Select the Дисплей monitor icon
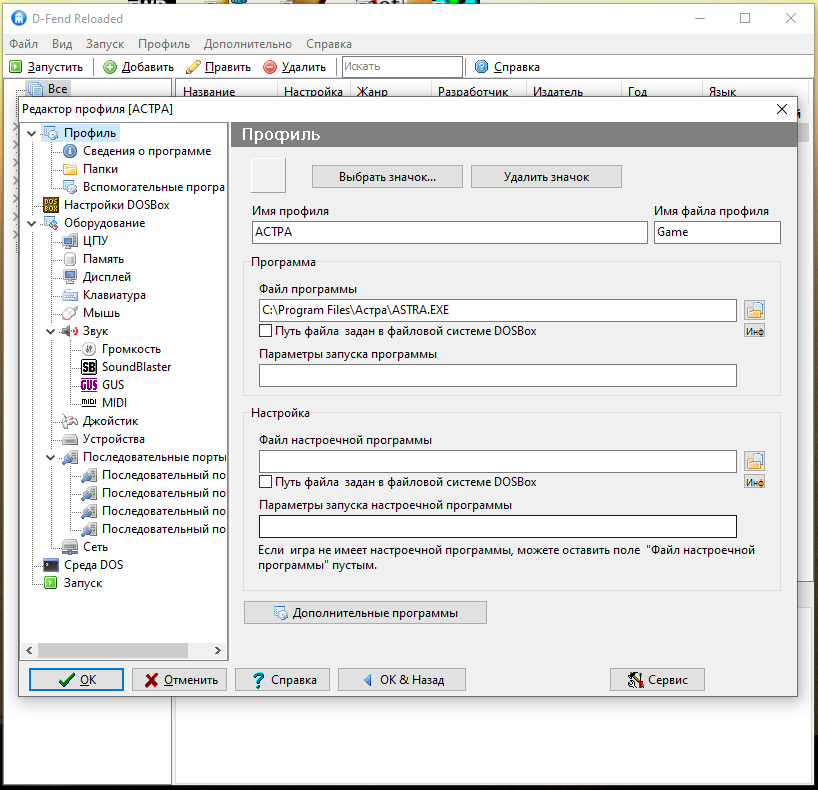 pos(70,277)
